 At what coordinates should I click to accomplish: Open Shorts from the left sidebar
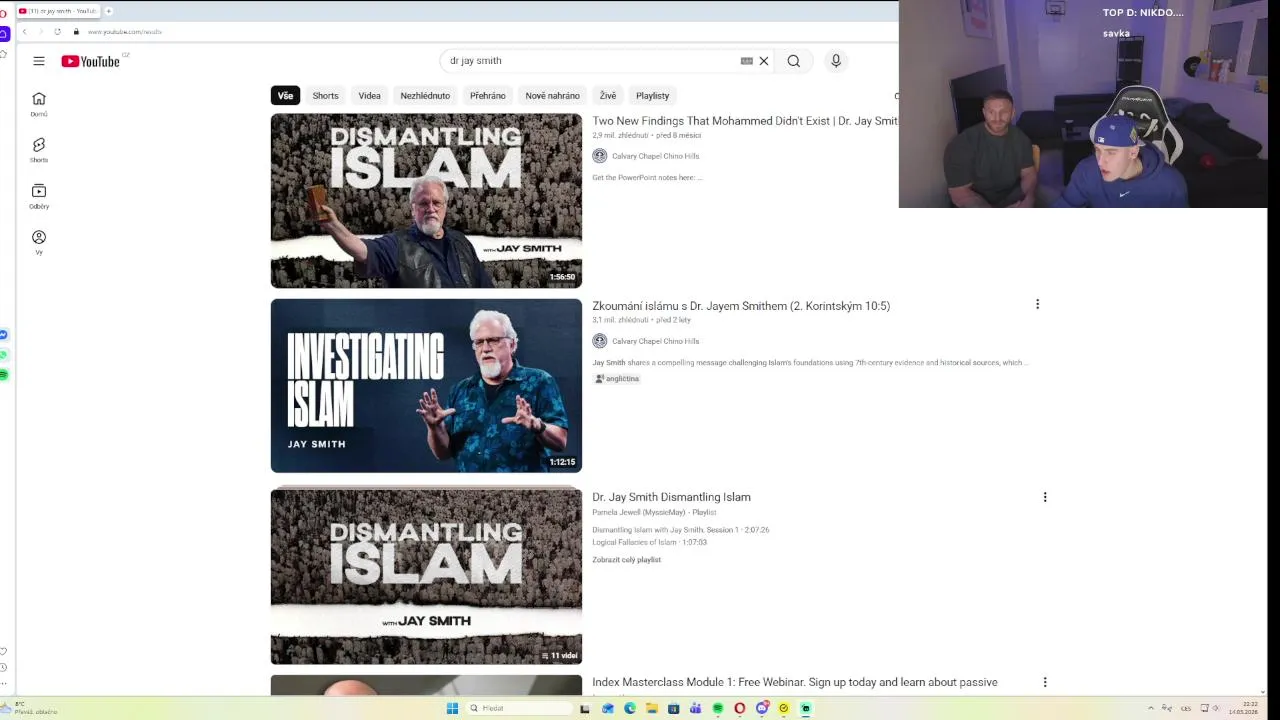(39, 150)
